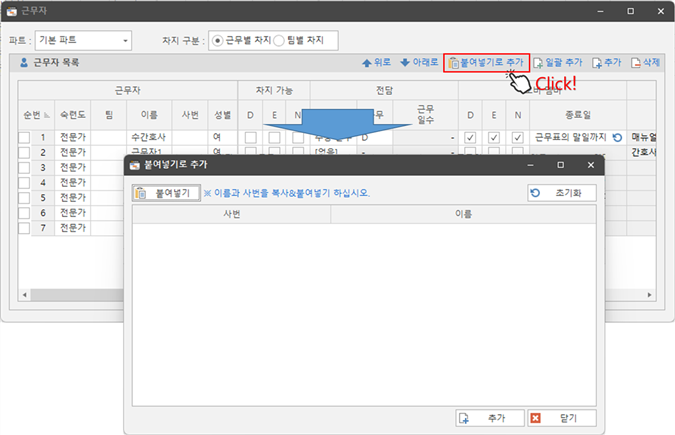Click the 추가 button in worker list toolbar
Screen dimensions: 675x435
point(607,62)
